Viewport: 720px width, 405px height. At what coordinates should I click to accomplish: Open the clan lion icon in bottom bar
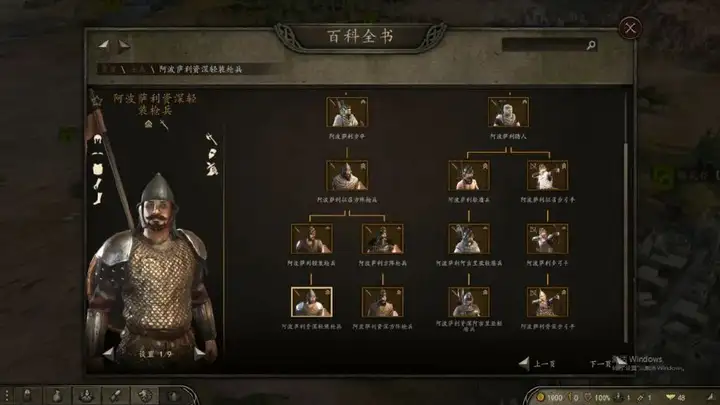point(145,396)
